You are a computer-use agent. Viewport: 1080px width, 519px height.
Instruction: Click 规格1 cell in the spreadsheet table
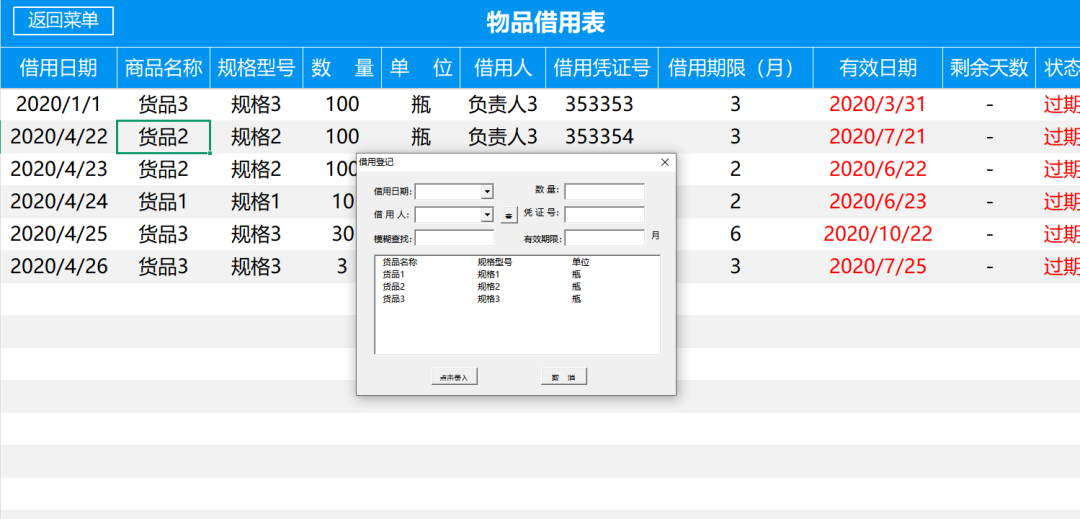coord(256,202)
